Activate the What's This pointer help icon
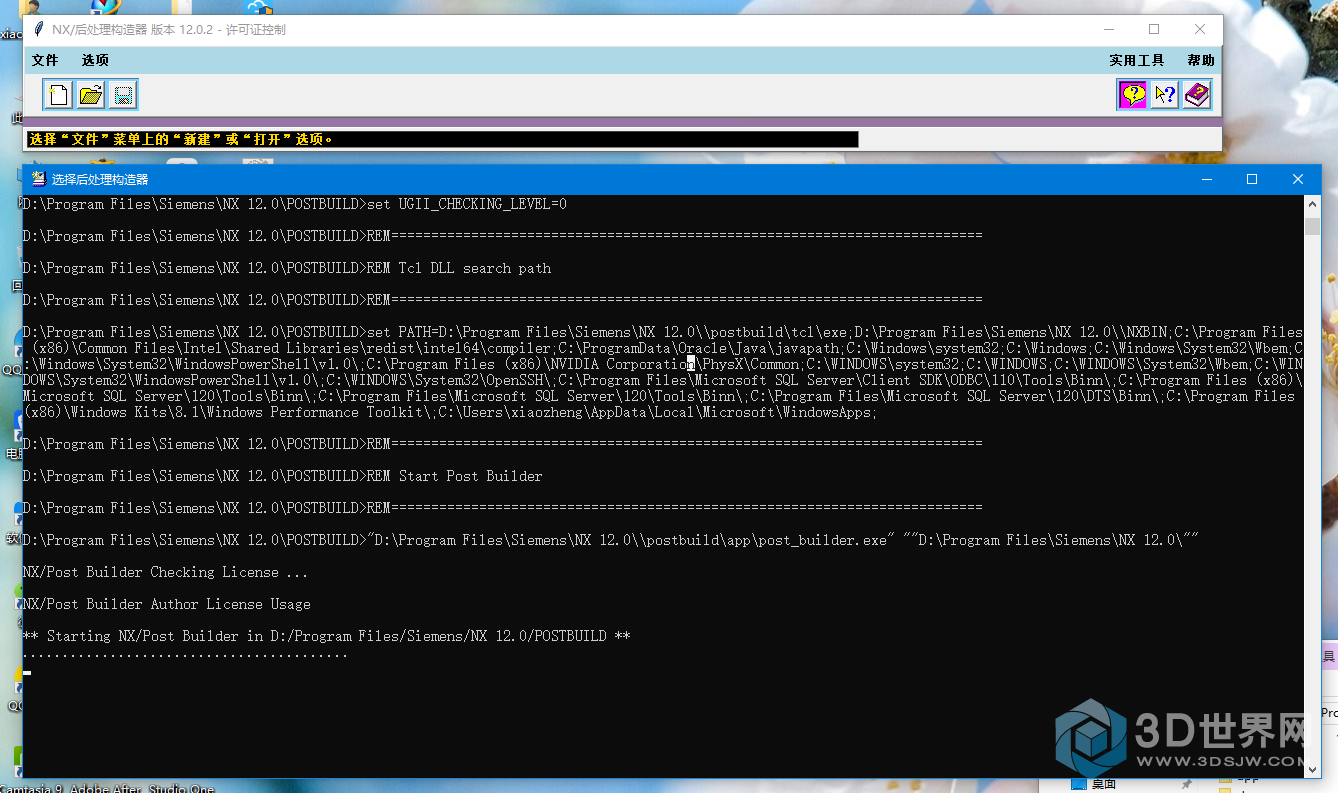This screenshot has height=793, width=1338. (x=1165, y=95)
